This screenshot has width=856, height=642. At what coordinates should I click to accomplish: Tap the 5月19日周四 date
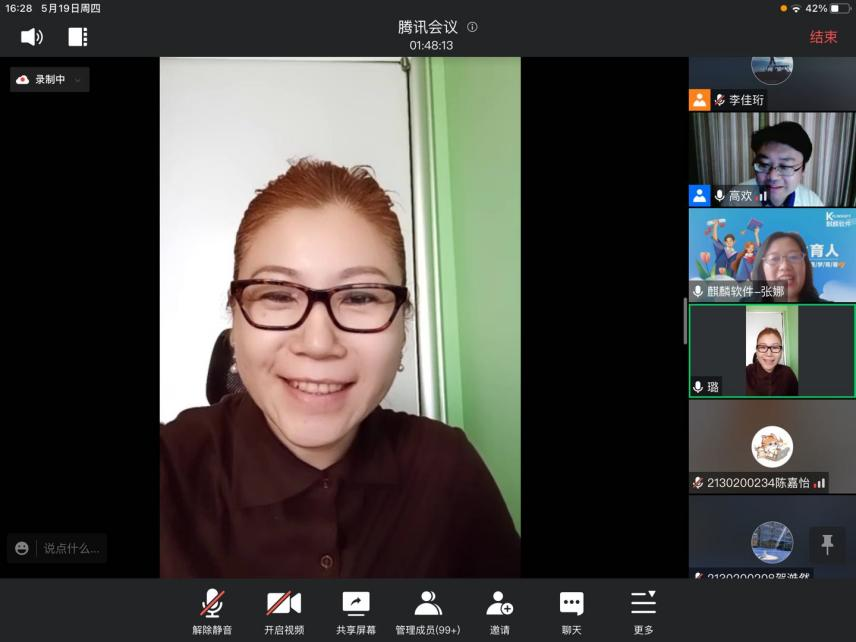(x=70, y=8)
